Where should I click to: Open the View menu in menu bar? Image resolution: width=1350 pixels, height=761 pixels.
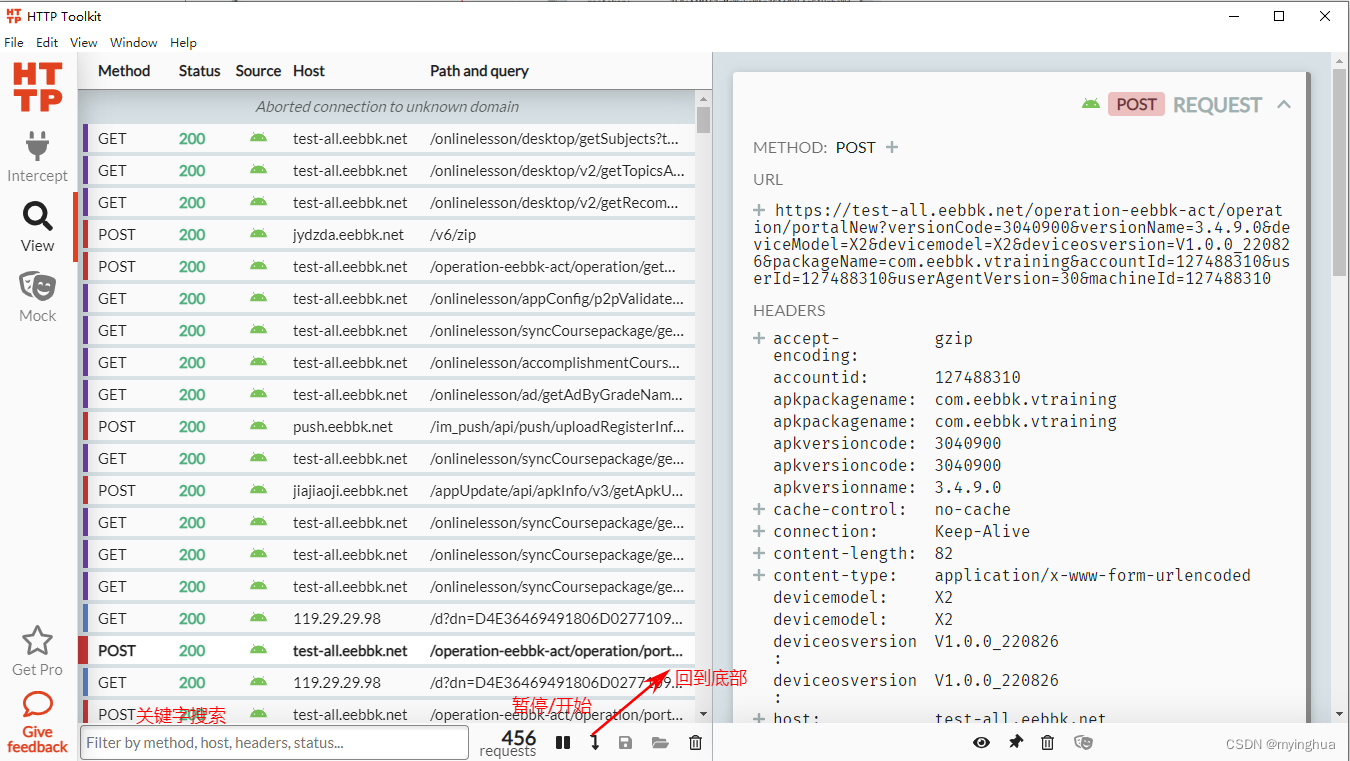(x=84, y=42)
